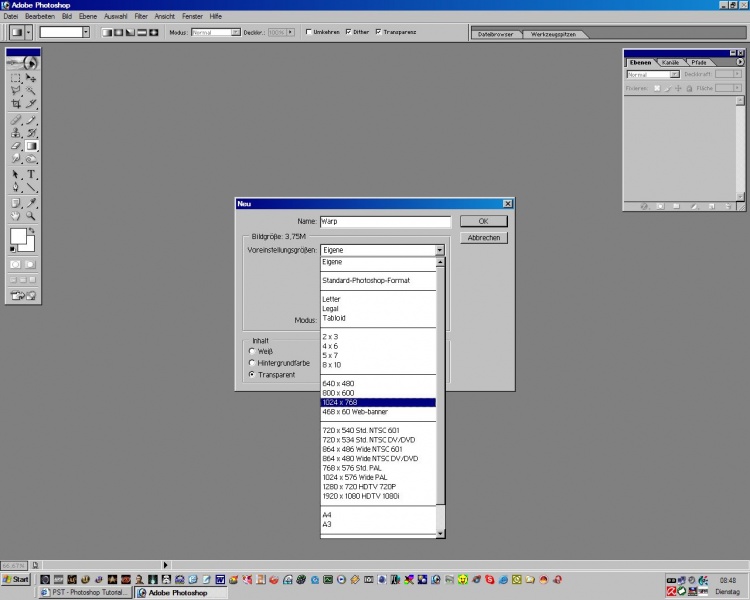Viewport: 750px width, 600px height.
Task: Switch to the Kanäle tab
Action: point(669,62)
